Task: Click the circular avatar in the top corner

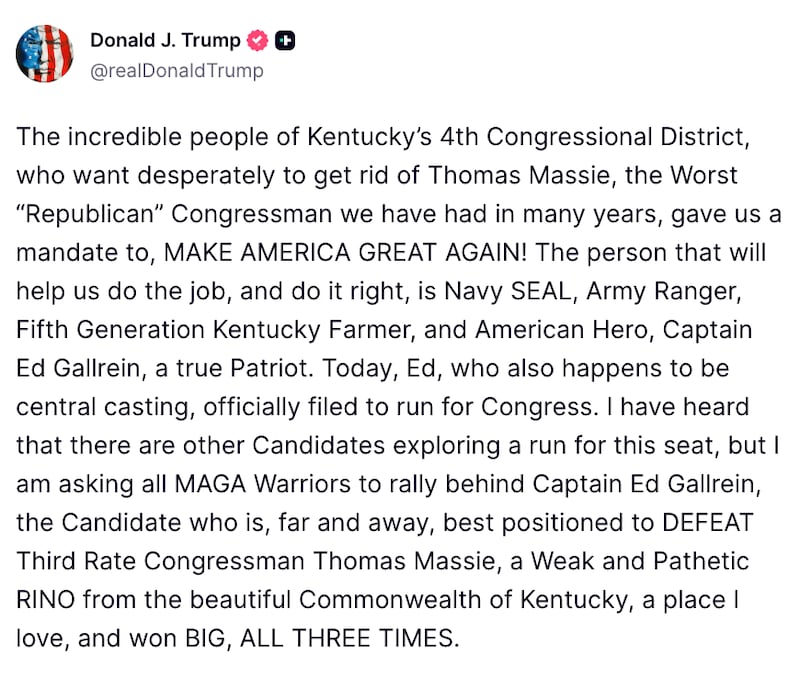Action: 44,53
